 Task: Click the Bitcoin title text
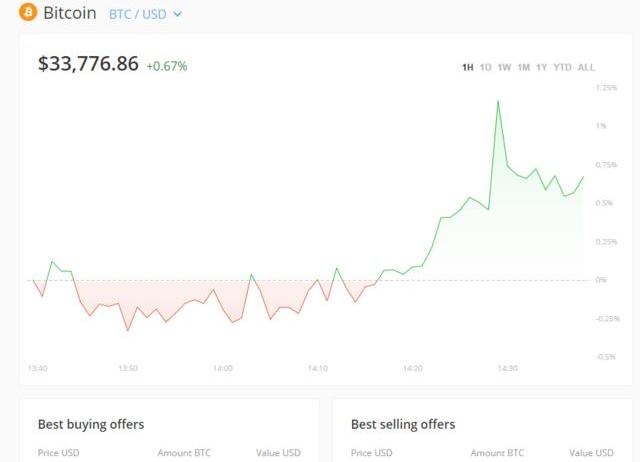[70, 14]
